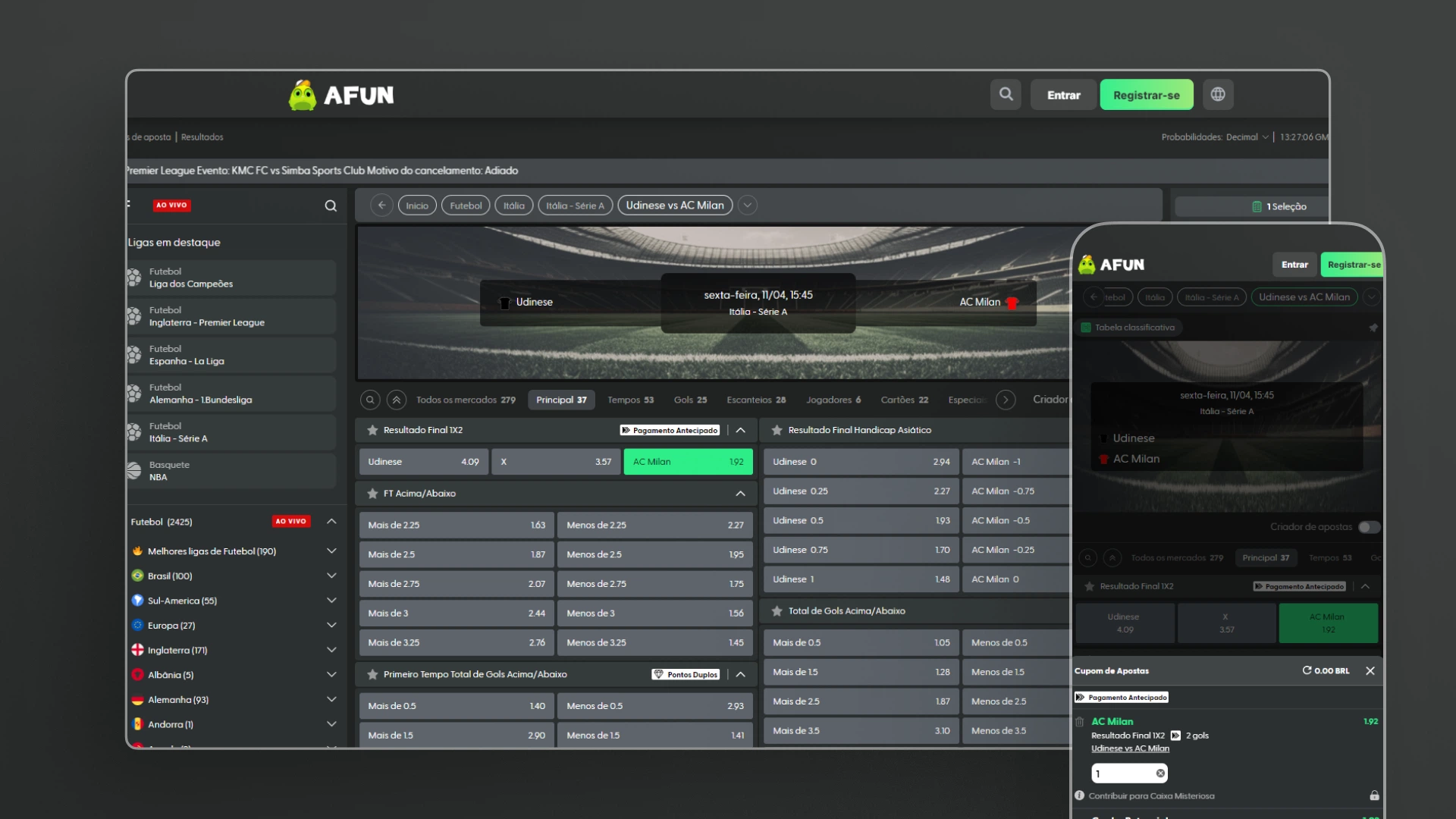The height and width of the screenshot is (819, 1456).
Task: Close the Cupom de Apostas panel
Action: tap(1370, 671)
